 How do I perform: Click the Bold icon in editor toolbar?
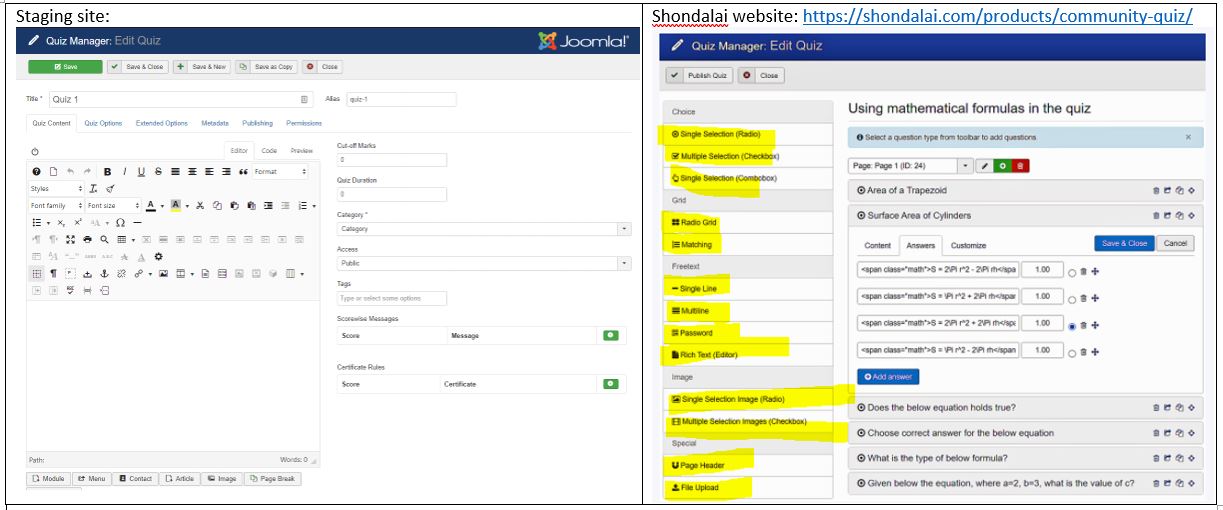click(108, 172)
